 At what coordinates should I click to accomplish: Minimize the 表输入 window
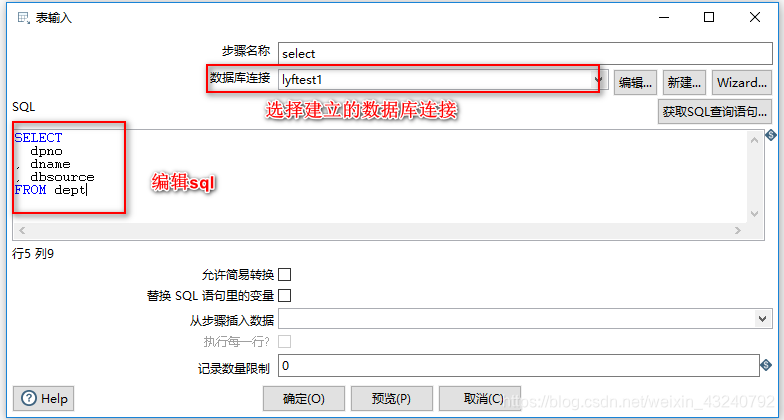click(x=663, y=18)
